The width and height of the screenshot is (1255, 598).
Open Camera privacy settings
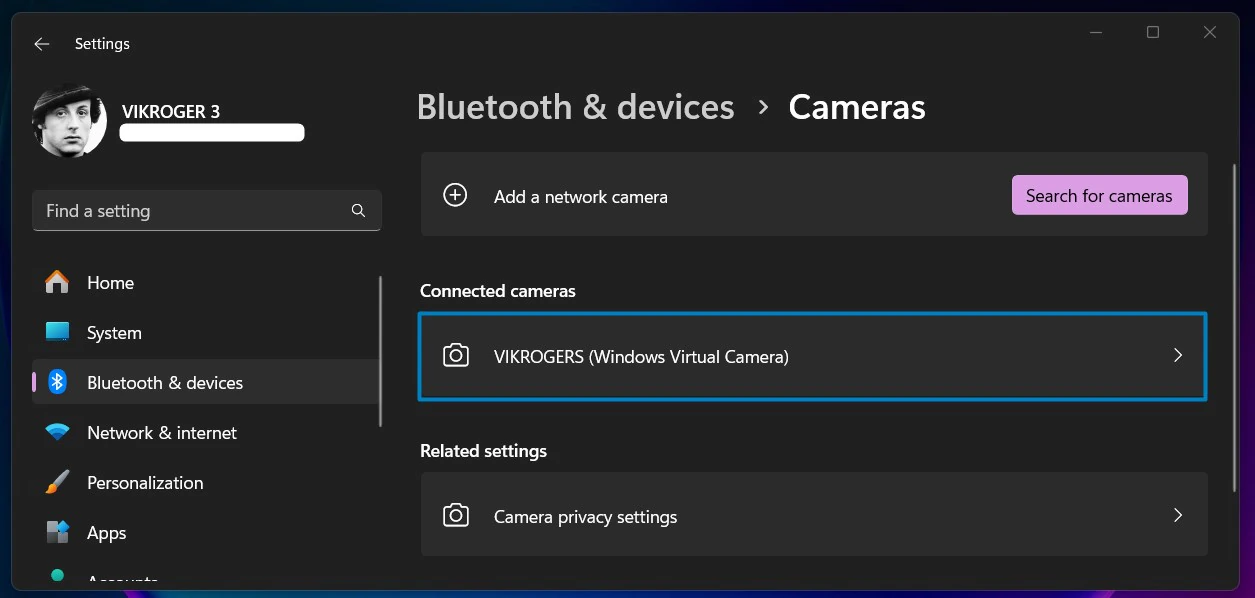tap(814, 515)
